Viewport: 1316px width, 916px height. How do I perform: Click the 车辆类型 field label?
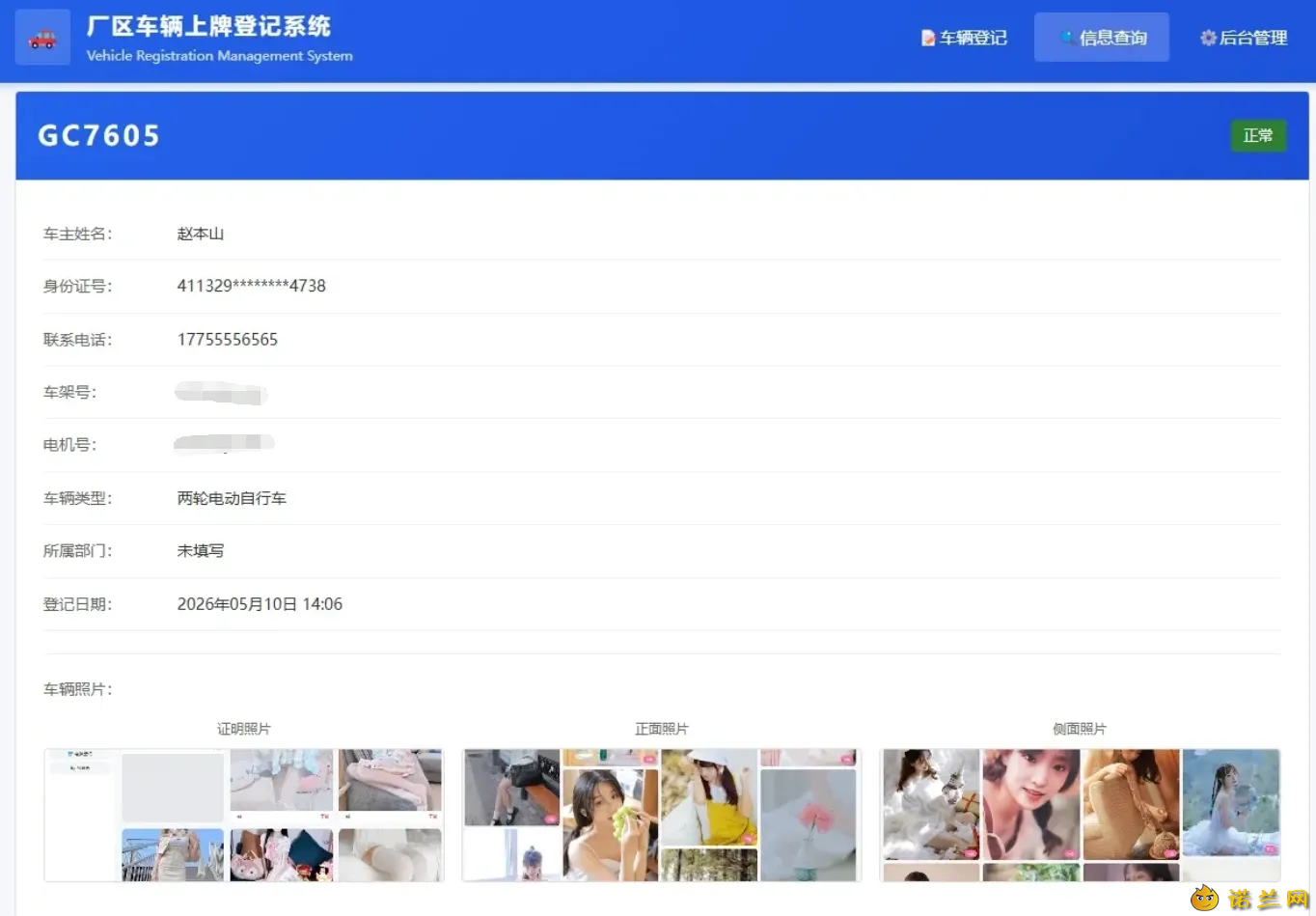(x=77, y=498)
